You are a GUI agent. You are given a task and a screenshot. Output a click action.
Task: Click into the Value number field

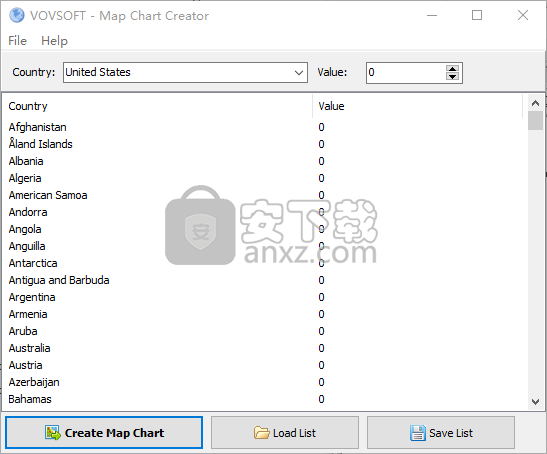(x=406, y=73)
